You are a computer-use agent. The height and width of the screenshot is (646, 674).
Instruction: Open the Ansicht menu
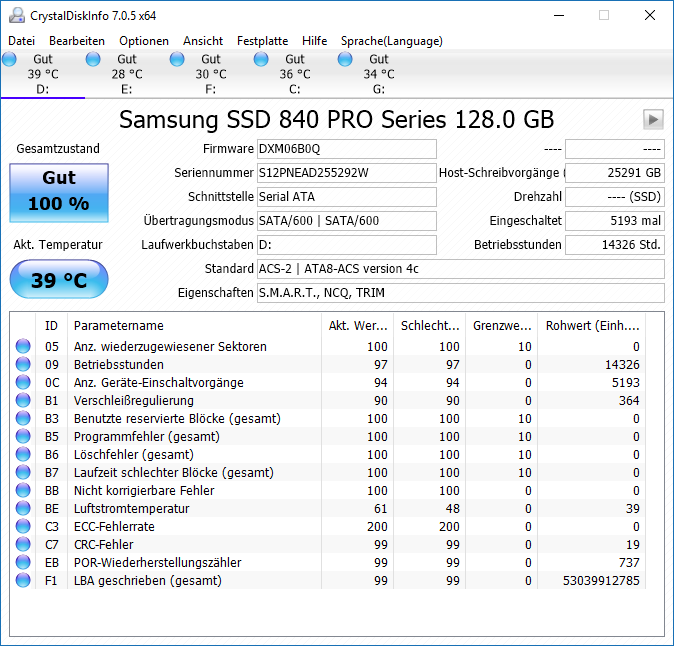pos(203,41)
